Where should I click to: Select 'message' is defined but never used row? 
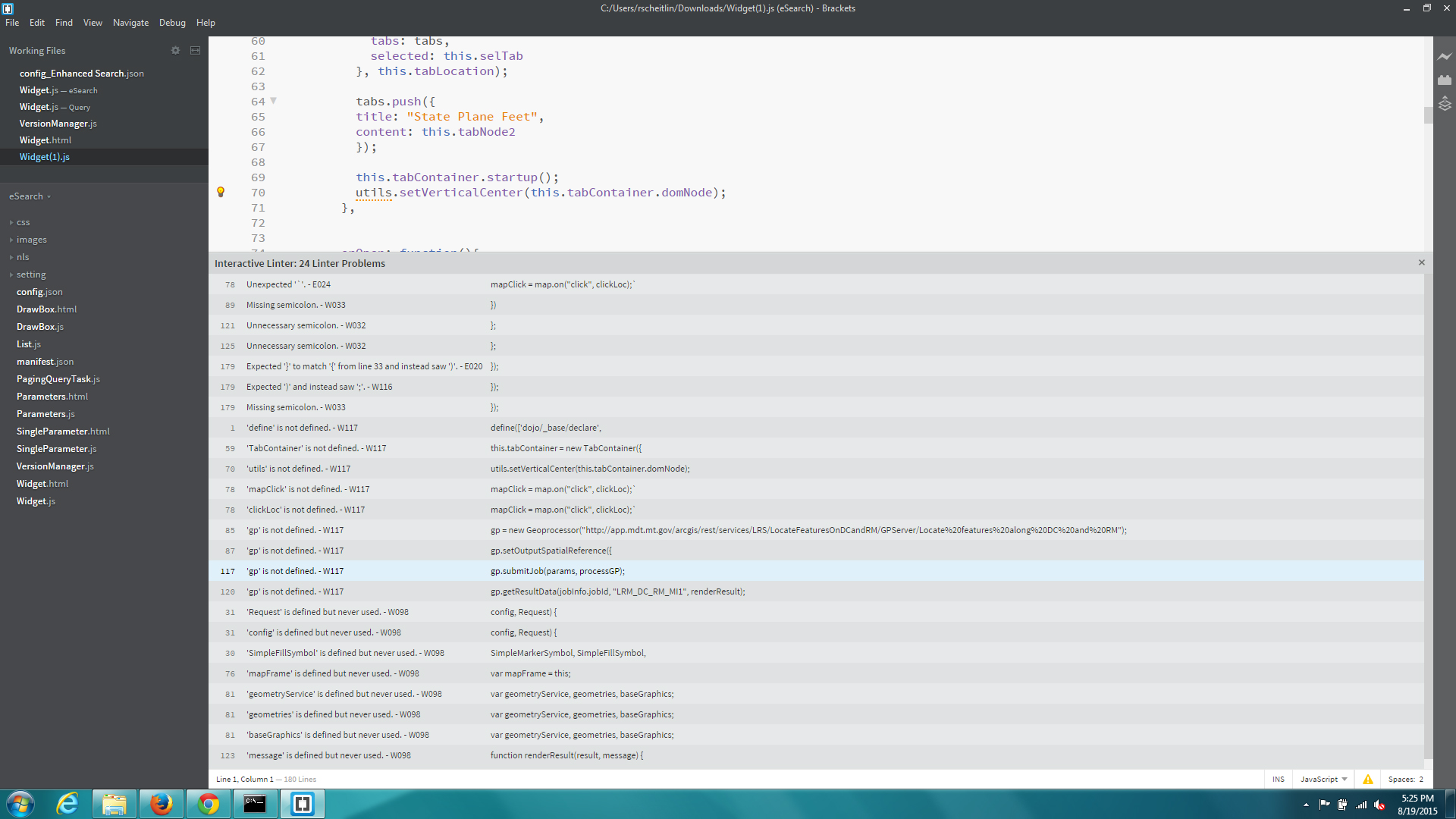click(816, 755)
